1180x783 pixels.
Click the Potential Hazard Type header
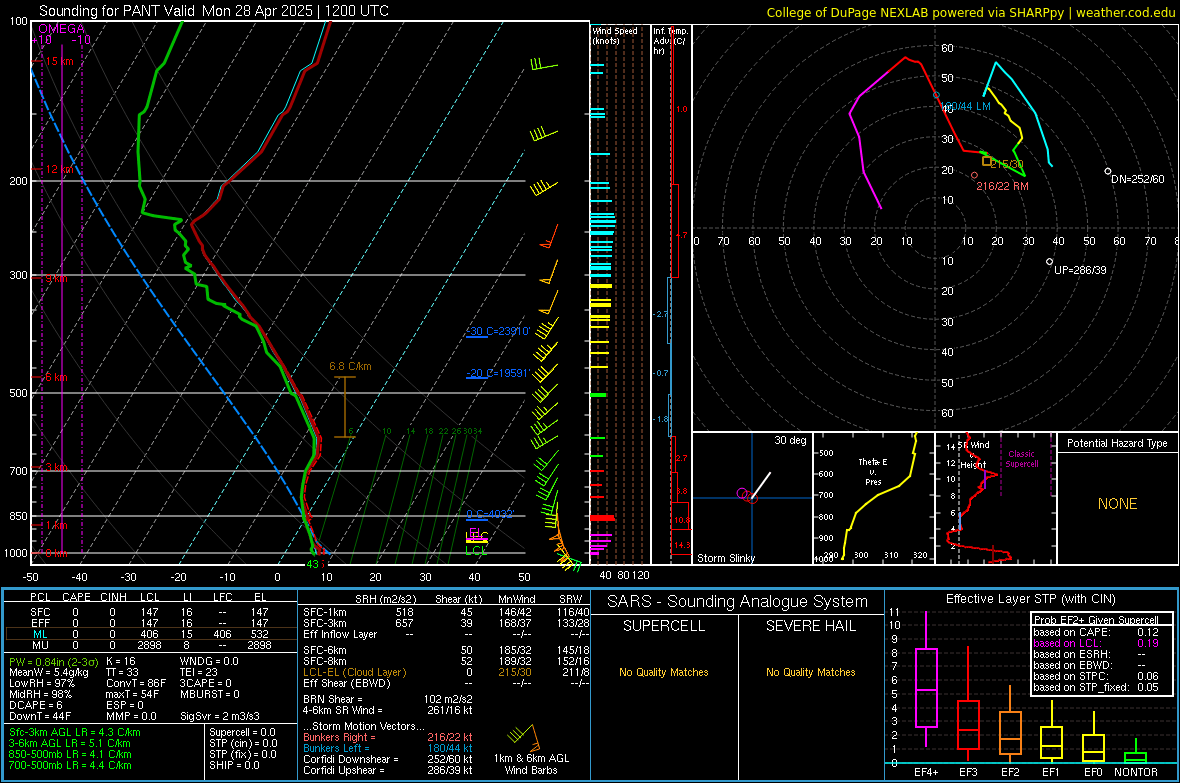point(1117,443)
